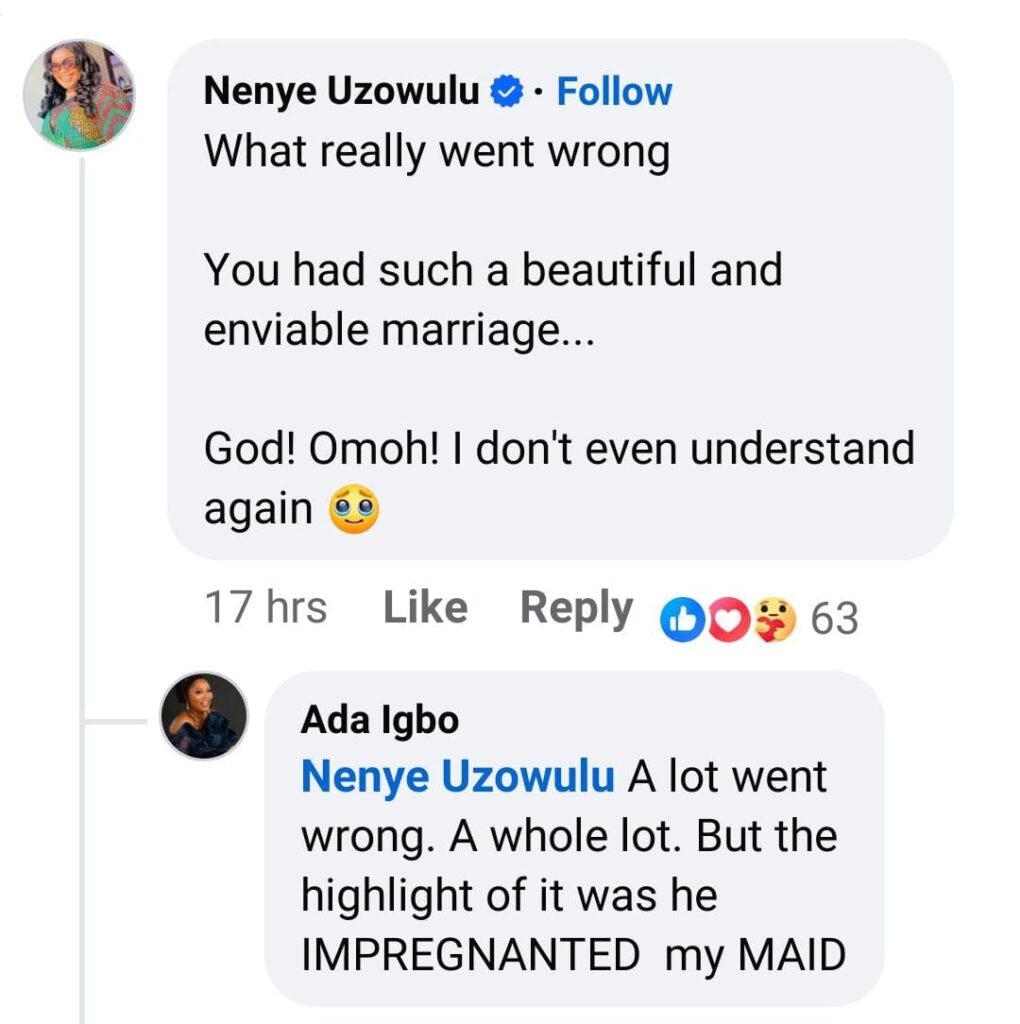The image size is (1020, 1024).
Task: Click the "IMPREGNANTED my MAID" line in reply
Action: click(x=573, y=955)
